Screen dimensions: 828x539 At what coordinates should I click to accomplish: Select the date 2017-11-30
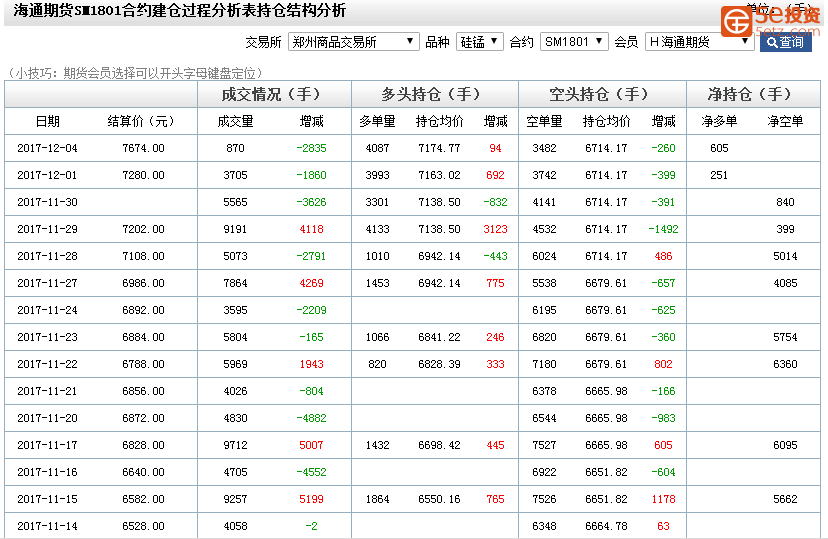pyautogui.click(x=48, y=202)
